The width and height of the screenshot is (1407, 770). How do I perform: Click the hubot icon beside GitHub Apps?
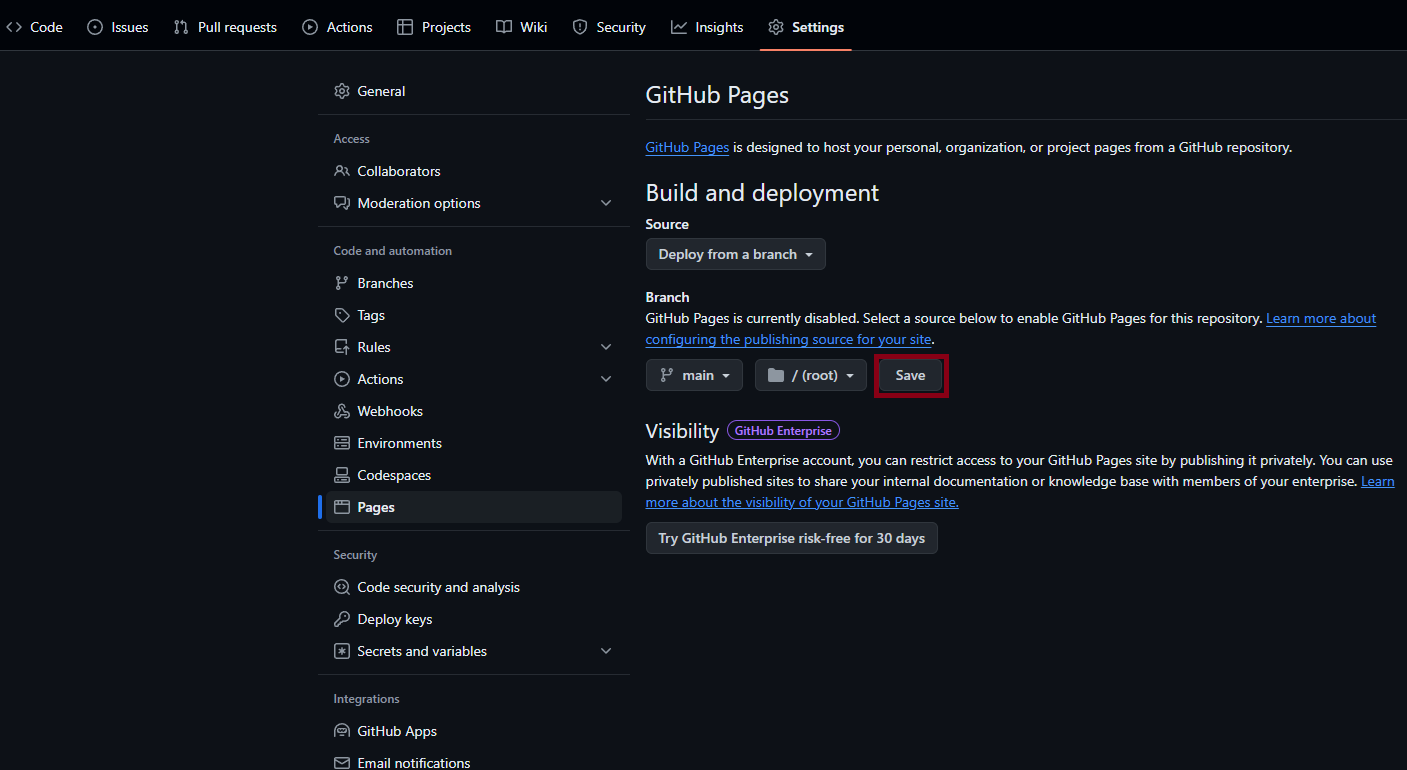click(342, 731)
